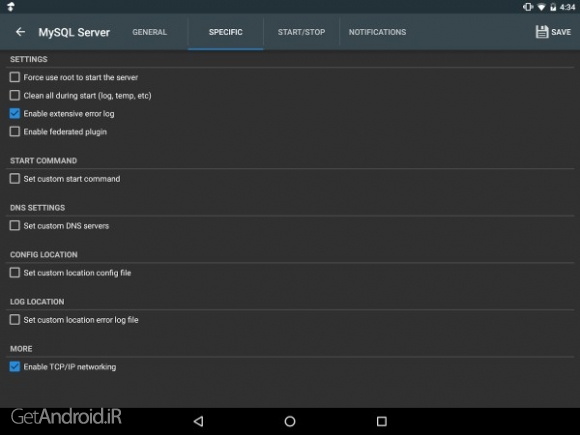Tap the Android home circle button
Viewport: 580px width, 435px height.
[290, 421]
